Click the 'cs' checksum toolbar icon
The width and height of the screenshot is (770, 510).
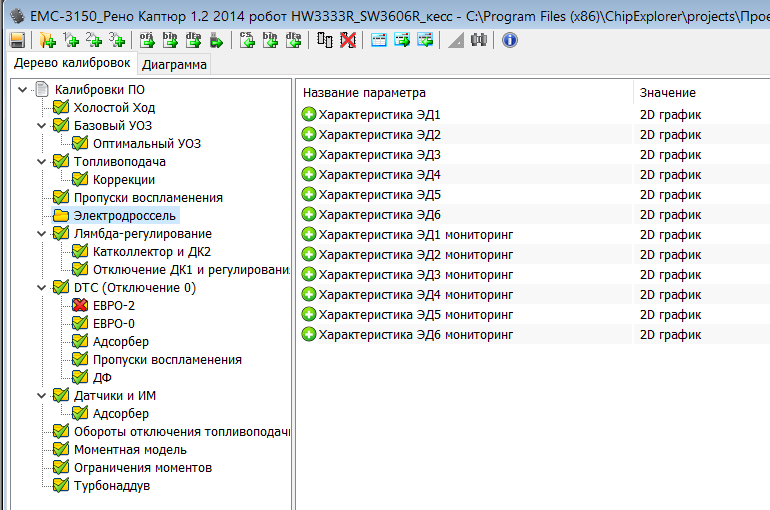(247, 40)
